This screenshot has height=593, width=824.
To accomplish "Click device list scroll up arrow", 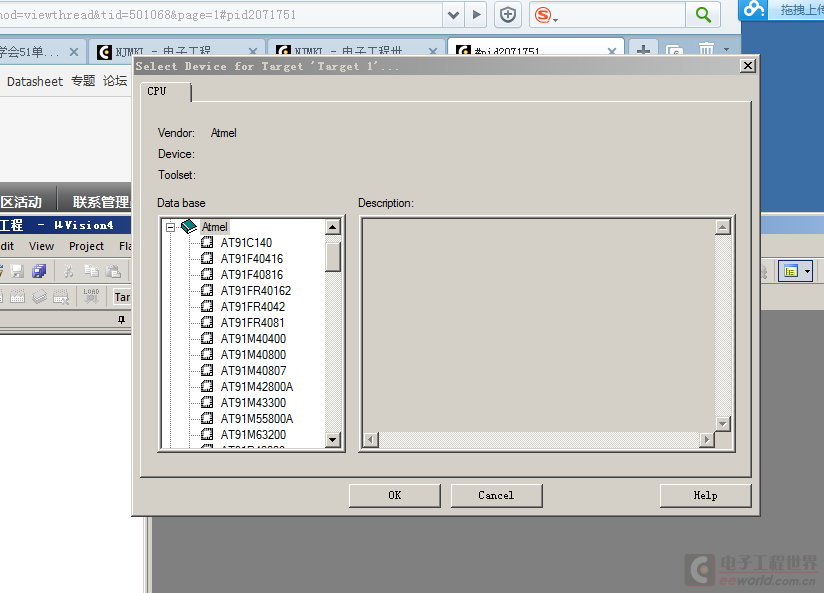I will [333, 227].
